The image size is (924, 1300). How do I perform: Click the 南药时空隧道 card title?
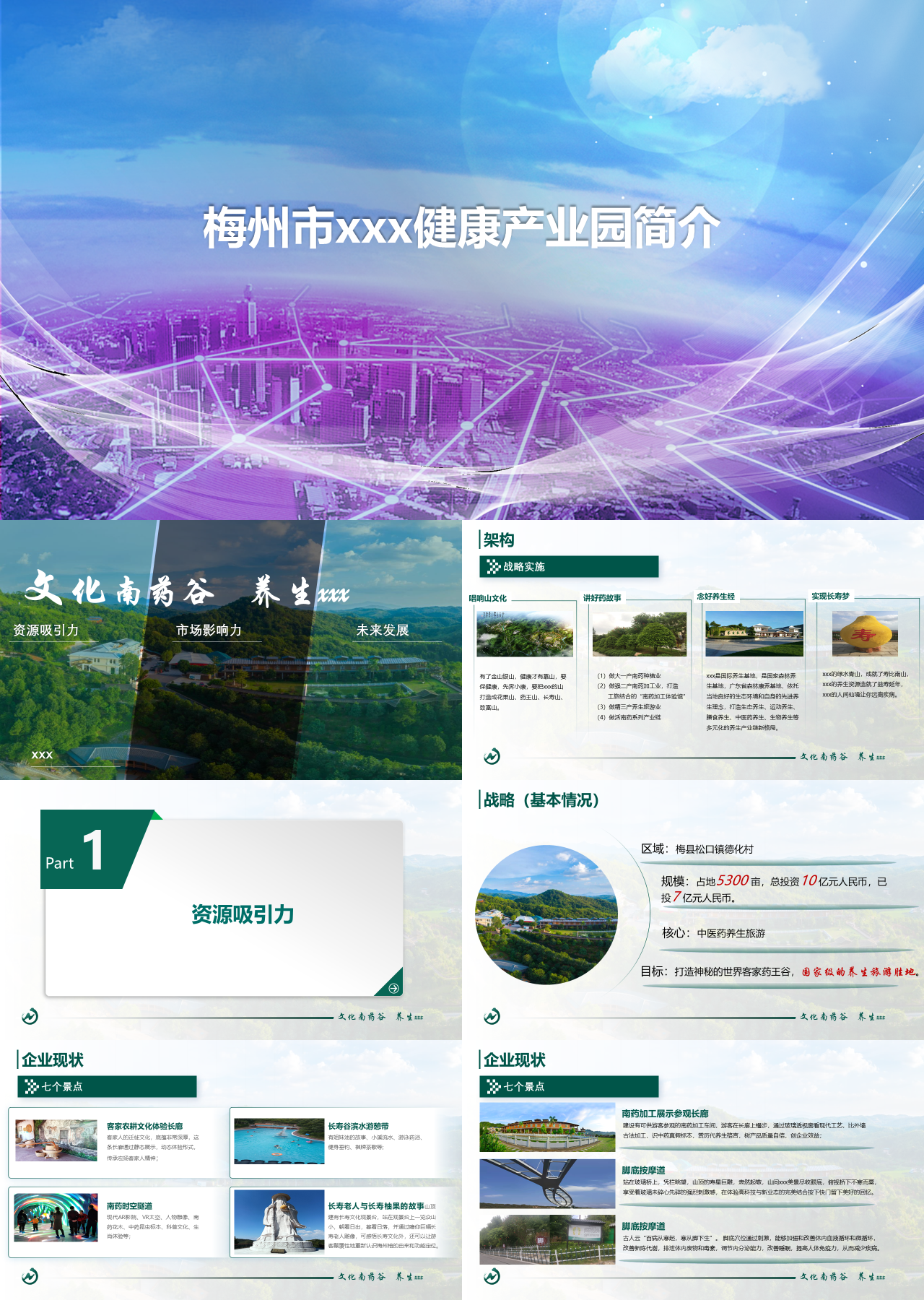point(130,1205)
